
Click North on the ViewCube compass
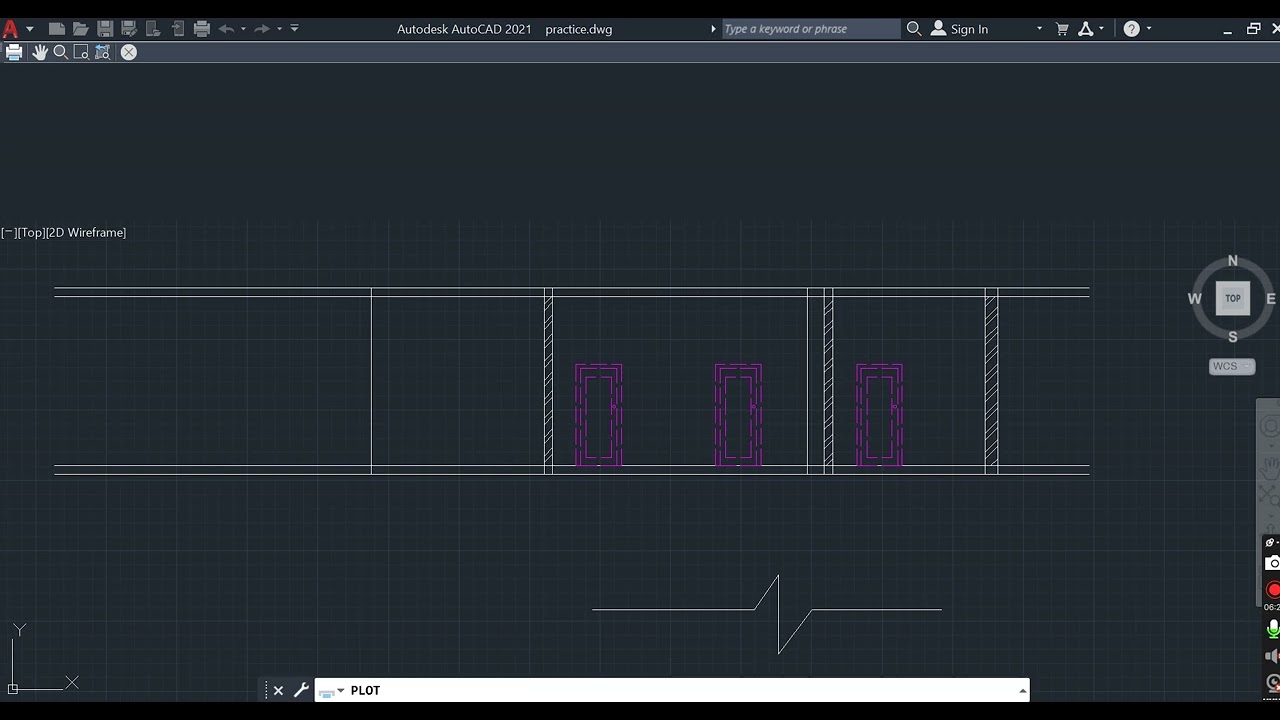1233,261
